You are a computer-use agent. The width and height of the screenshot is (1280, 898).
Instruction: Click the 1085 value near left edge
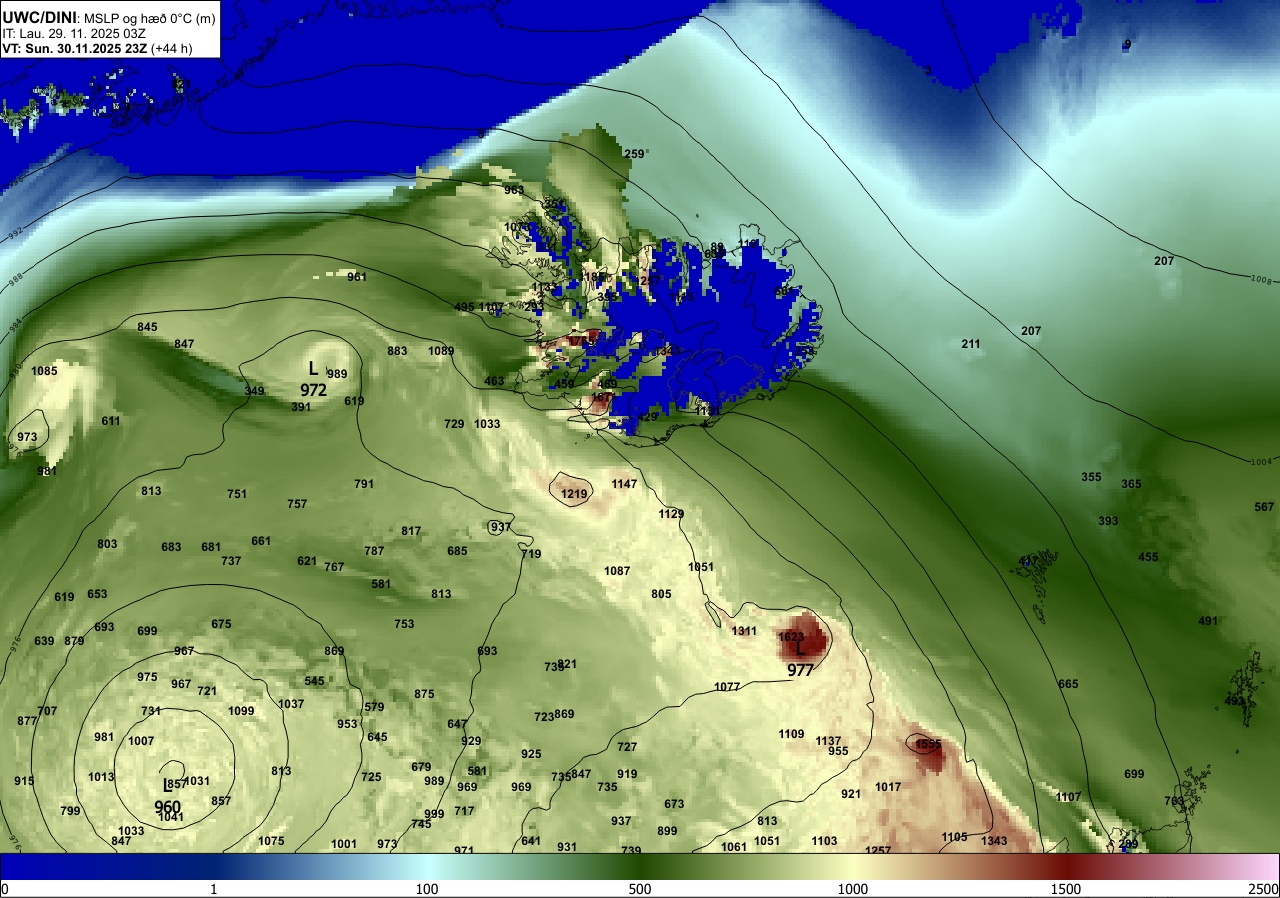tap(44, 371)
